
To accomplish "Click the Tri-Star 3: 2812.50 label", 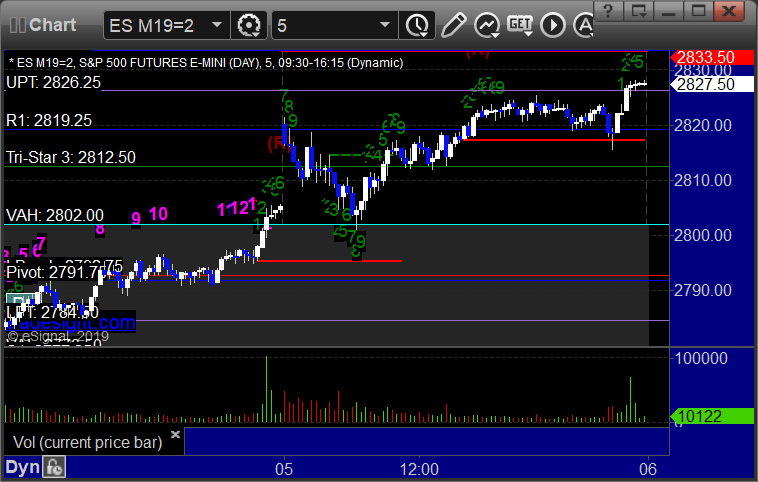I will (71, 157).
